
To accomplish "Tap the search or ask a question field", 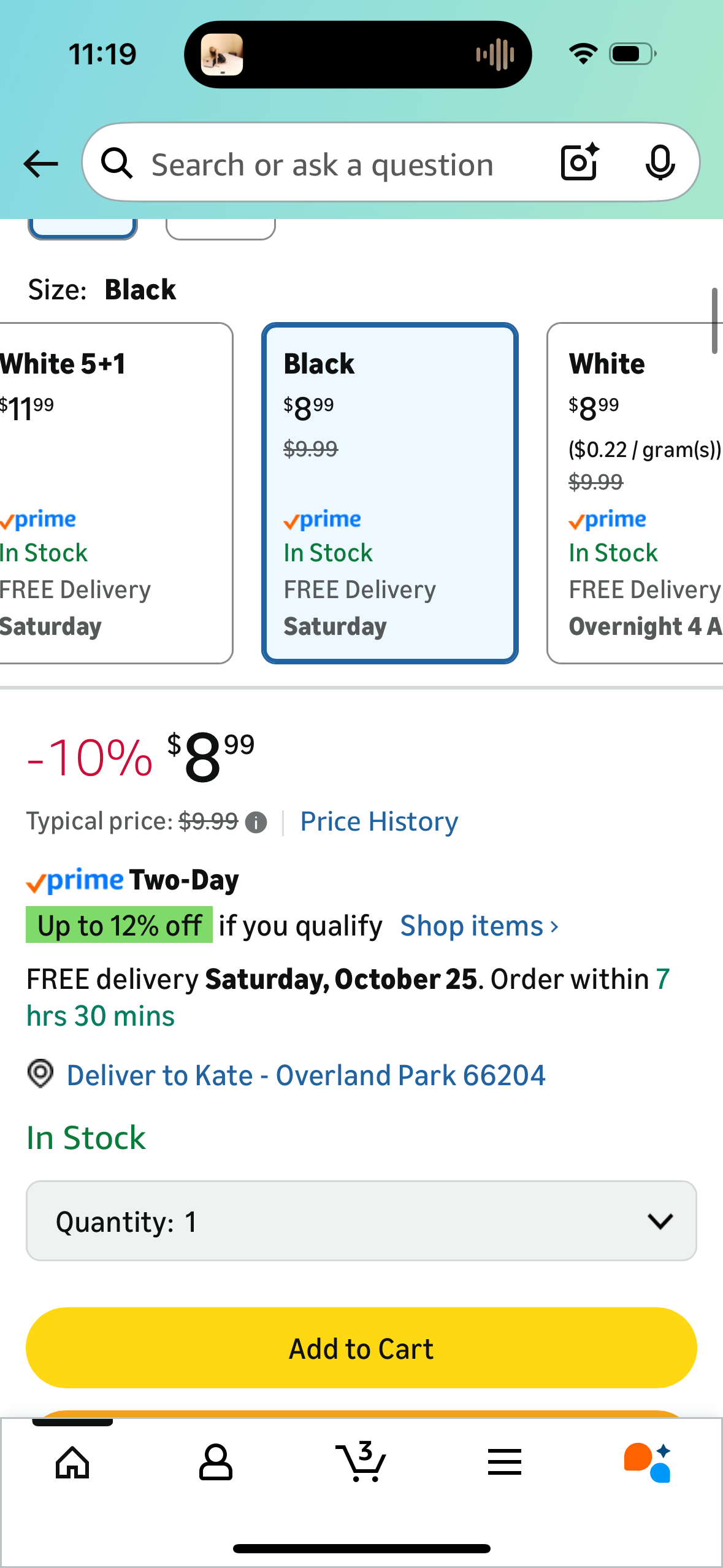I will tap(343, 164).
